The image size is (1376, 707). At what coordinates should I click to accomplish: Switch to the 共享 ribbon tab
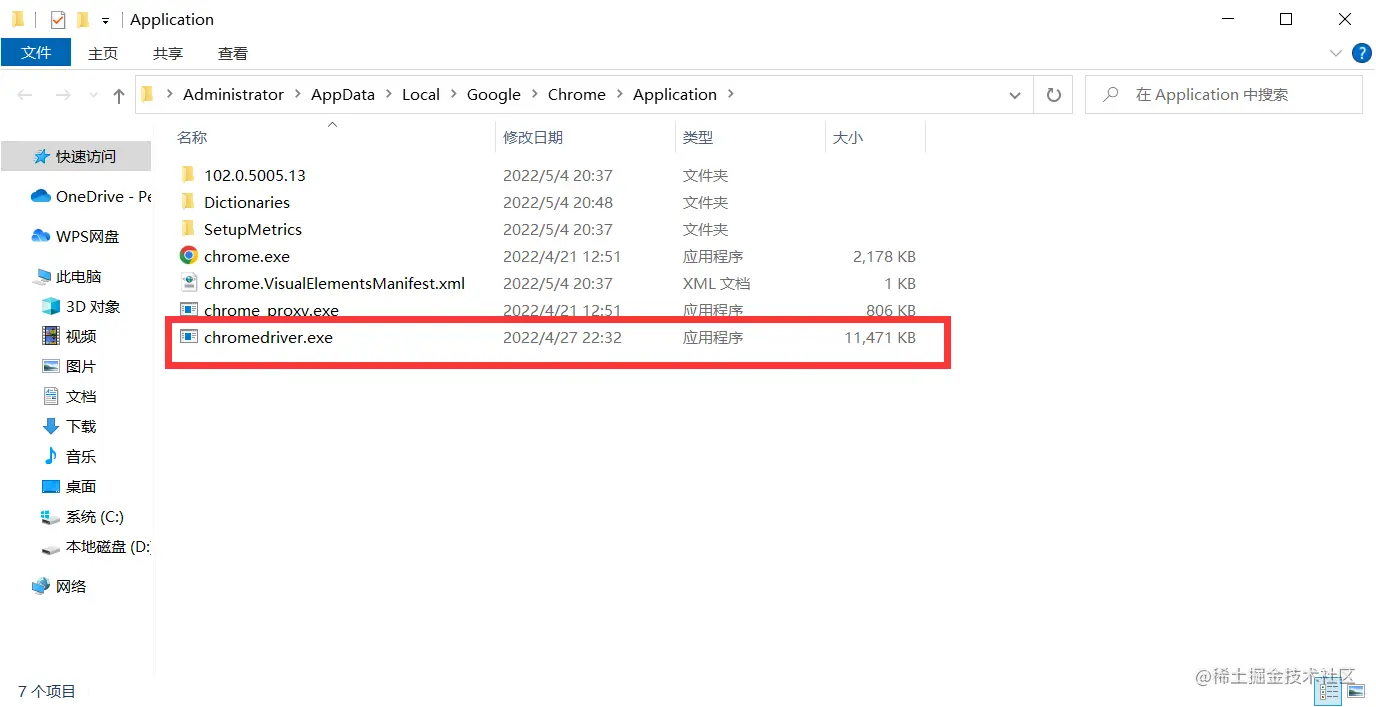pyautogui.click(x=168, y=53)
